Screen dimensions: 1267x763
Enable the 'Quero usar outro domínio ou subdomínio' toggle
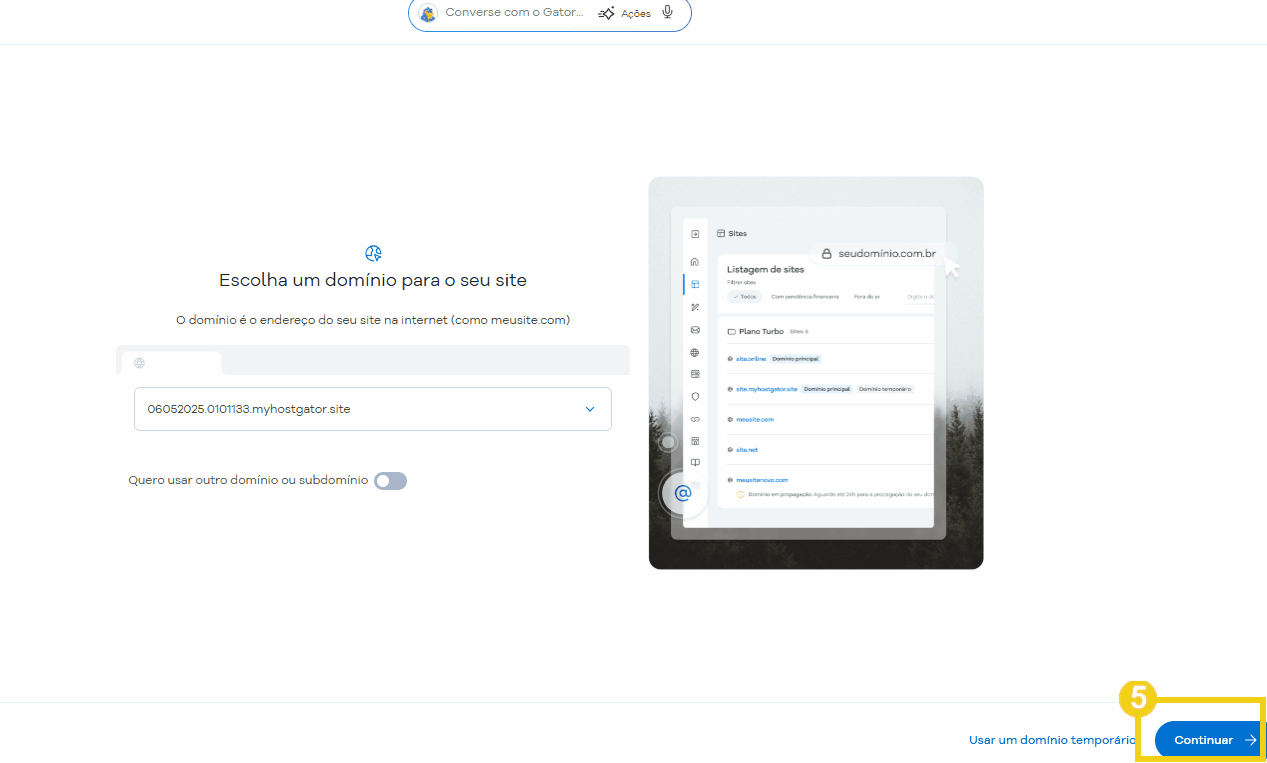pyautogui.click(x=390, y=481)
